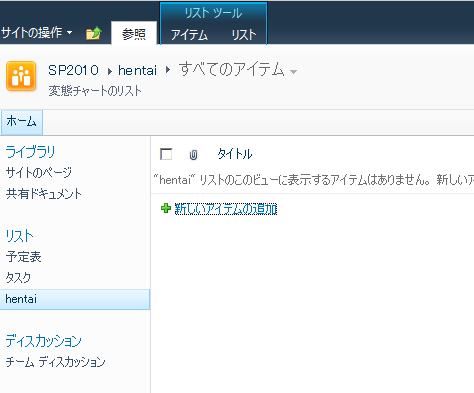Go to SP2010 site in breadcrumb
This screenshot has width=474, height=393.
click(x=73, y=70)
